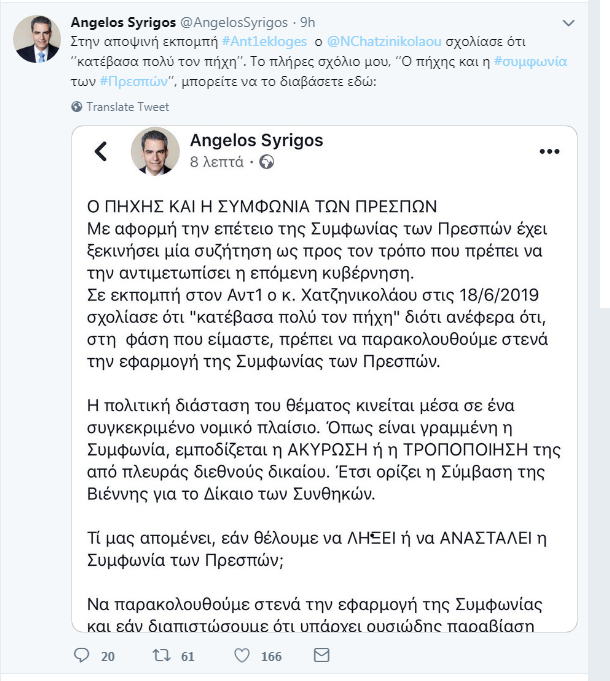Click the globe icon beside Translate Tweet

point(77,106)
